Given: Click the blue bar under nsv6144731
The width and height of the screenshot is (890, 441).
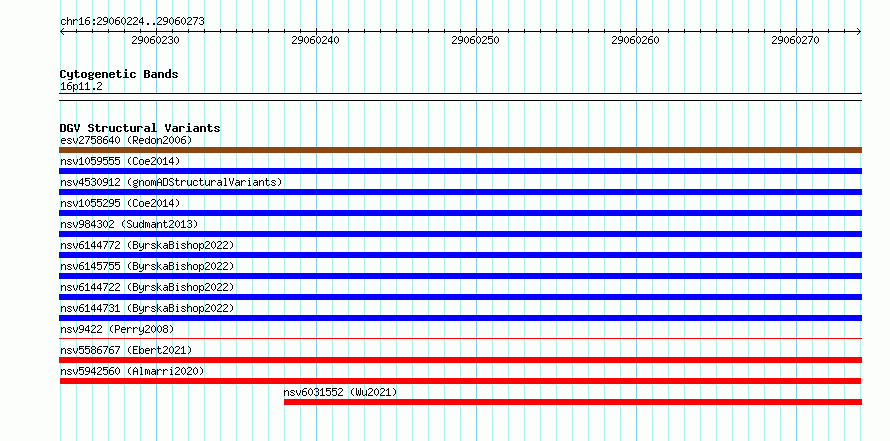Looking at the screenshot, I should [460, 318].
